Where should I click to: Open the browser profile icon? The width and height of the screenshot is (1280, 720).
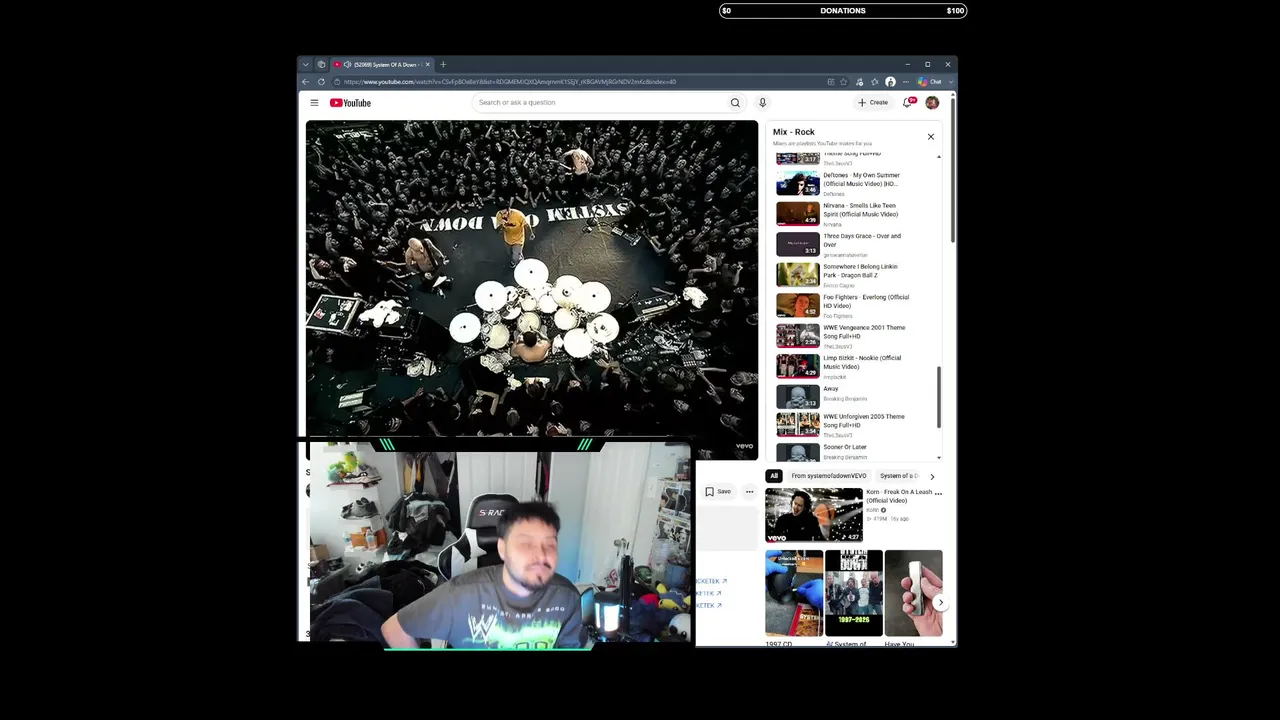pos(890,82)
